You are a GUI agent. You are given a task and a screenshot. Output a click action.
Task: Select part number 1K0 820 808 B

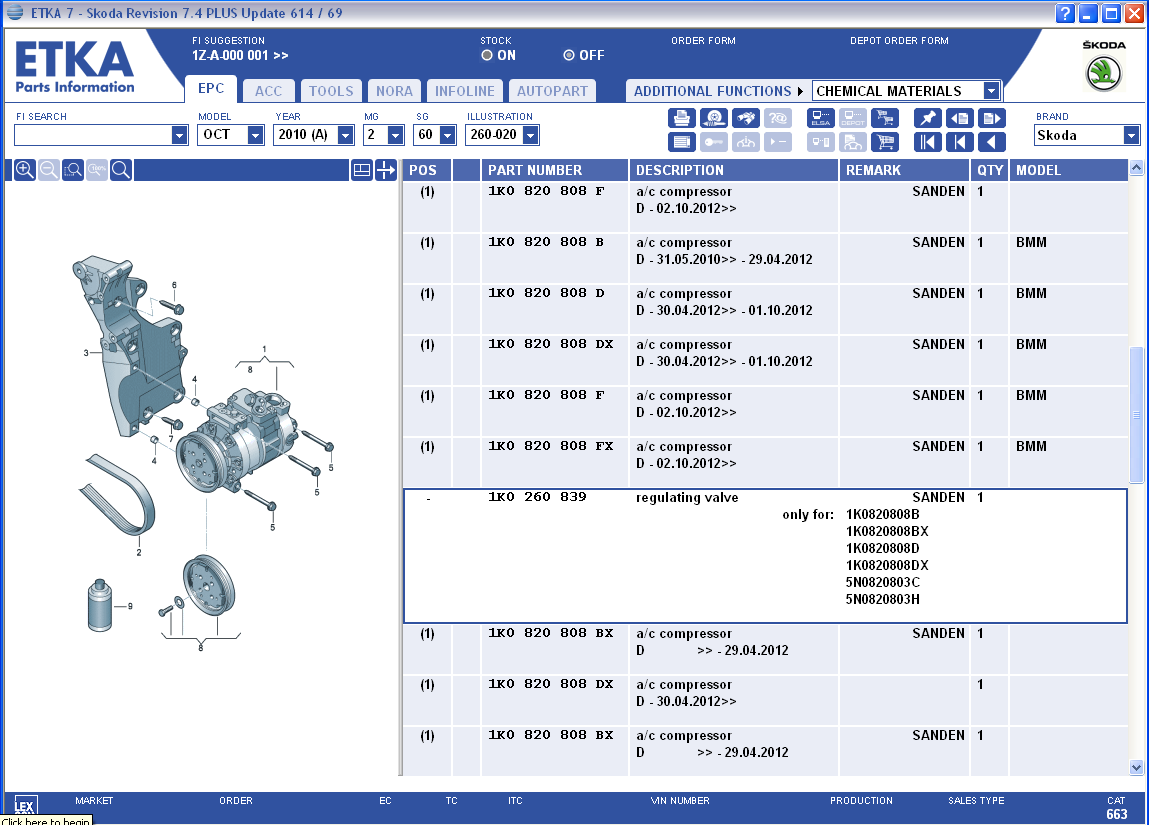(546, 242)
